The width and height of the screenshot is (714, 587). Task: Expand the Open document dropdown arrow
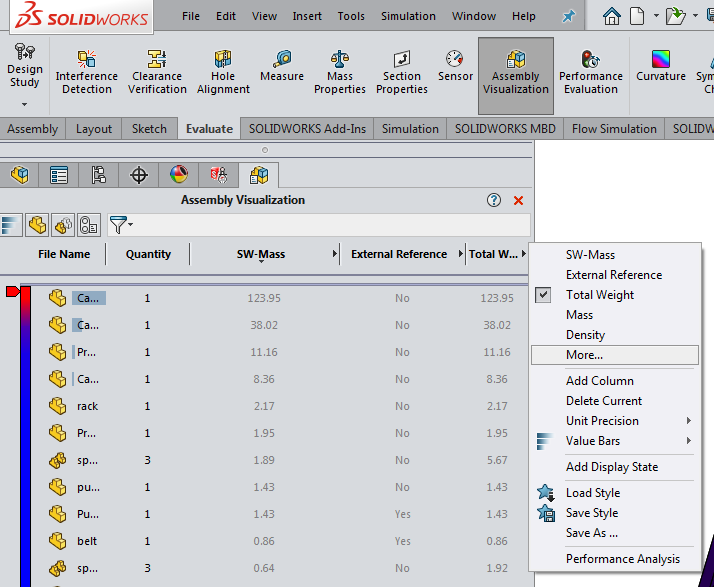(695, 15)
